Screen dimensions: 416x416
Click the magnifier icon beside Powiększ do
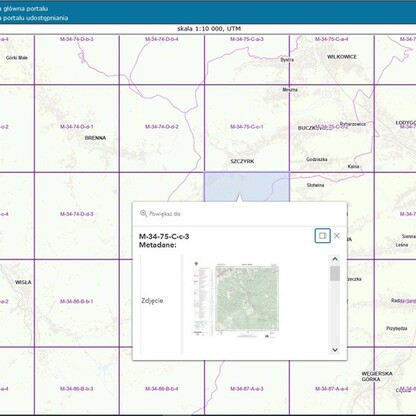(143, 214)
